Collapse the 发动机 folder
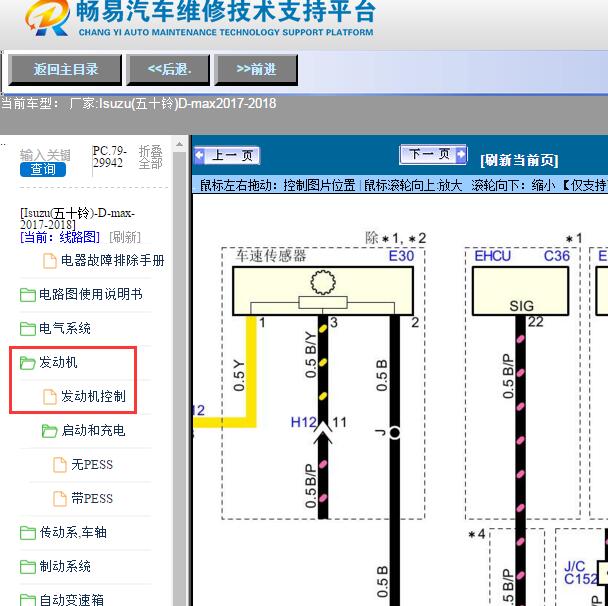Screen dimensions: 608x606 [58, 363]
